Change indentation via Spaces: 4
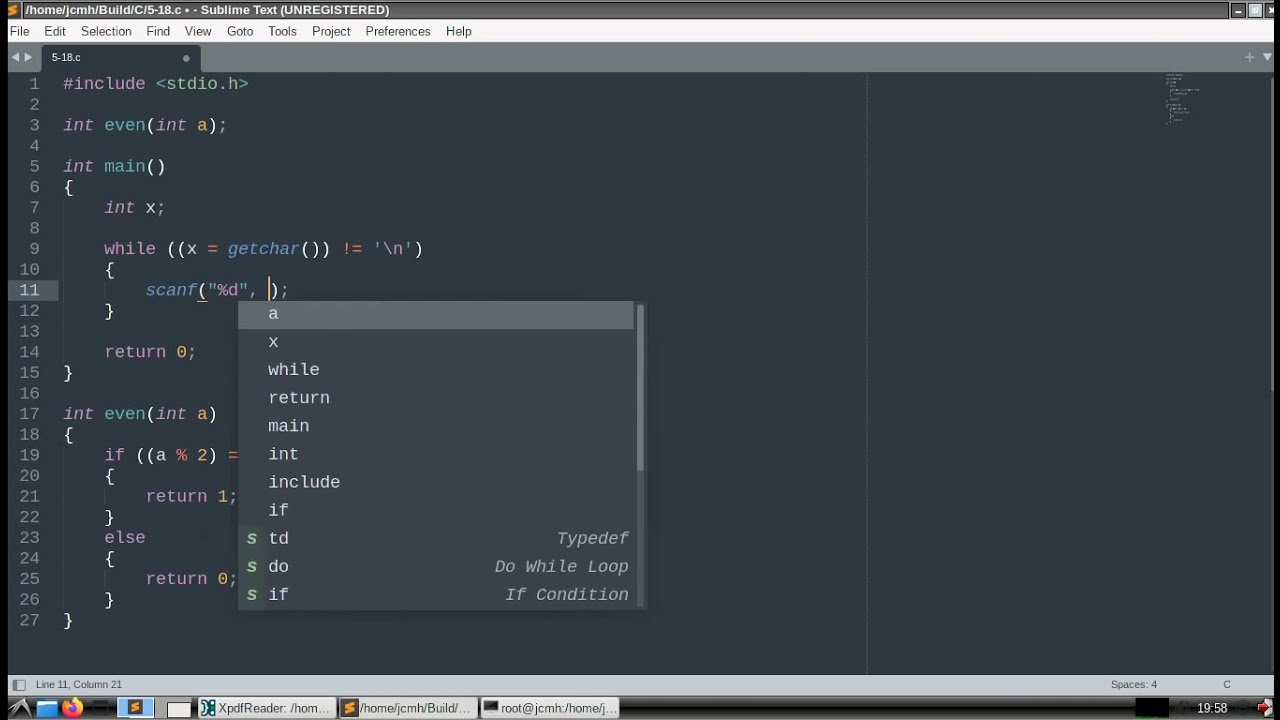This screenshot has height=720, width=1280. (x=1134, y=685)
